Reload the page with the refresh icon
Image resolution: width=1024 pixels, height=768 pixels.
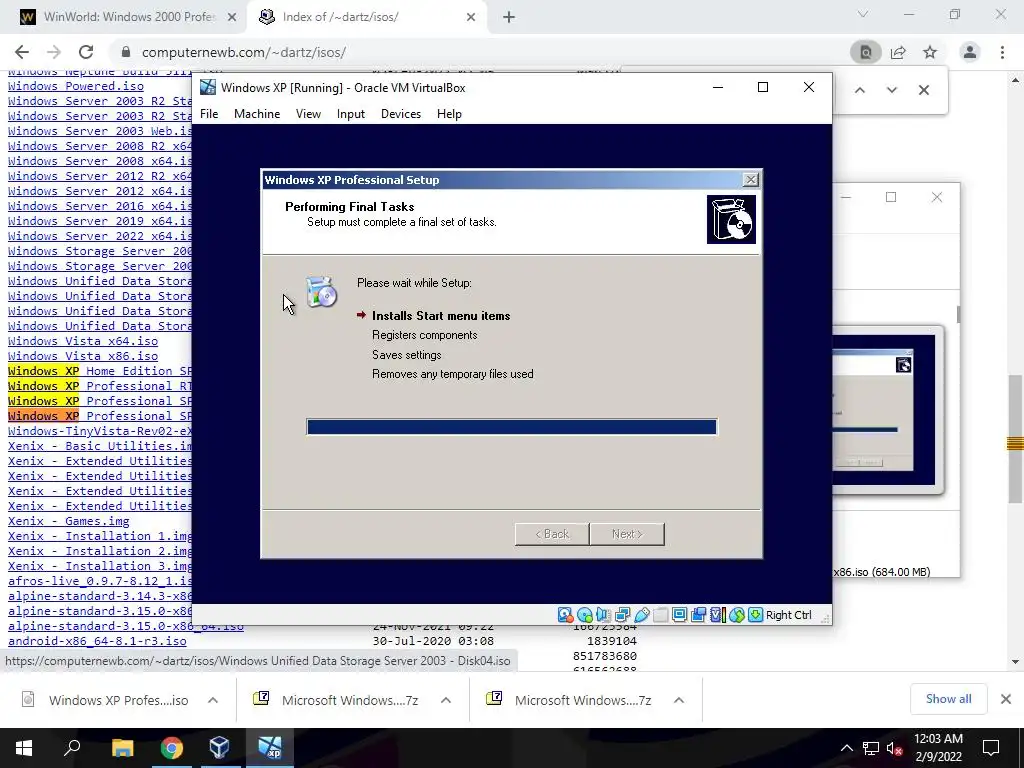pos(86,52)
